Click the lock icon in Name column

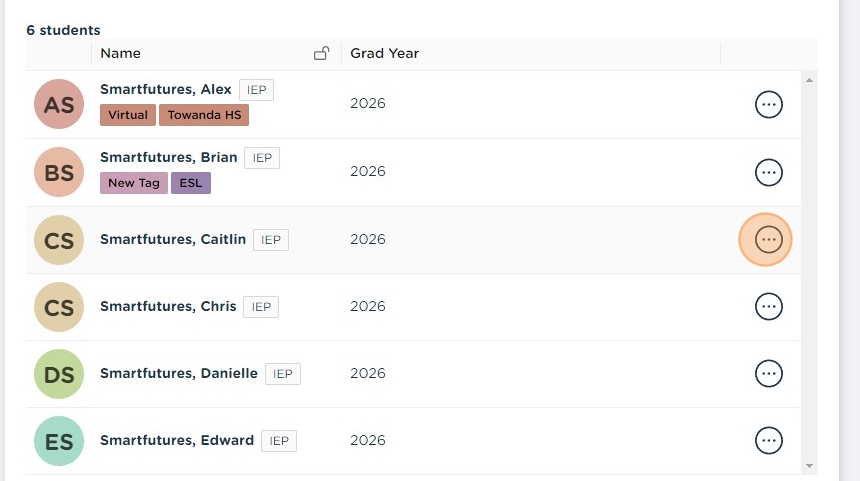point(321,53)
